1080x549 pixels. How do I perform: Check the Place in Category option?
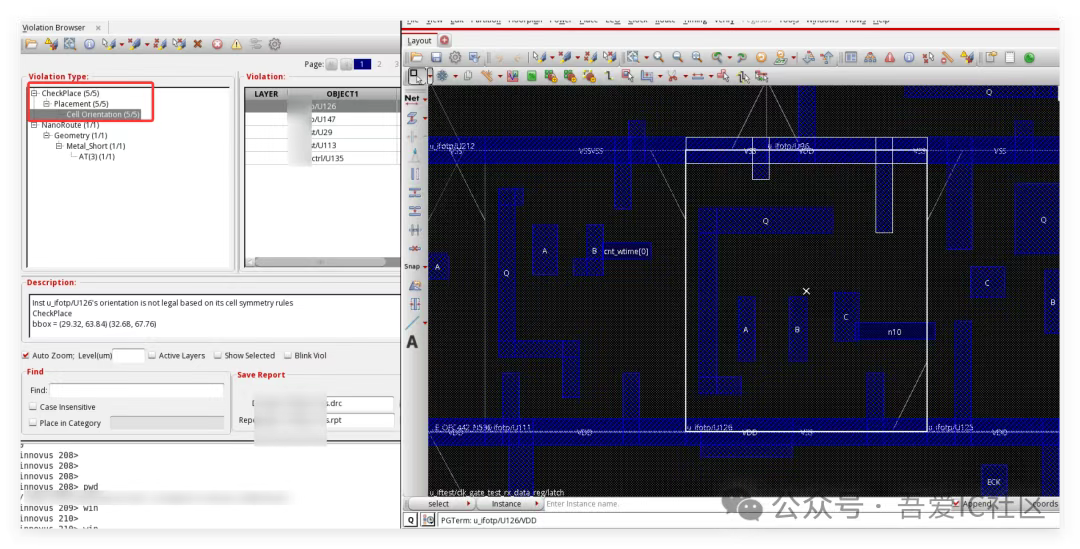tap(32, 422)
